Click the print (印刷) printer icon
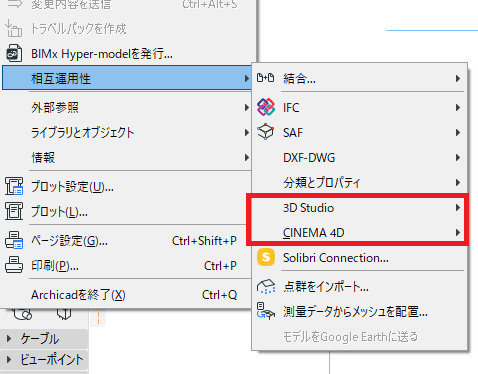The image size is (478, 374). tap(14, 265)
